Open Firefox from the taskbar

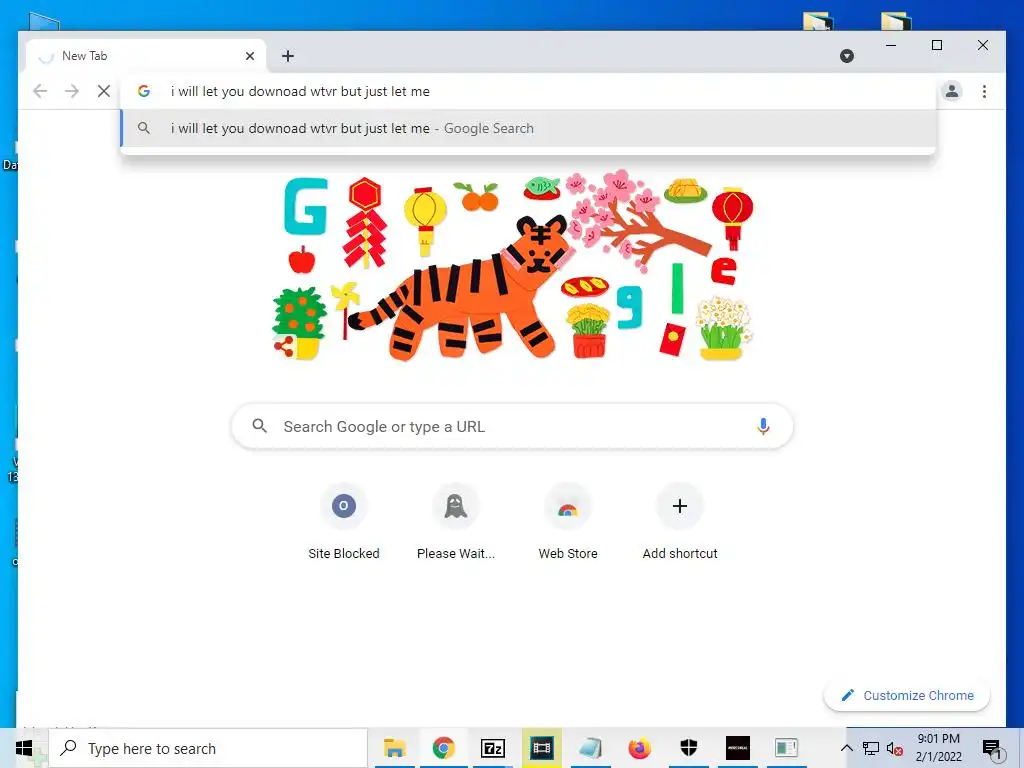tap(639, 748)
